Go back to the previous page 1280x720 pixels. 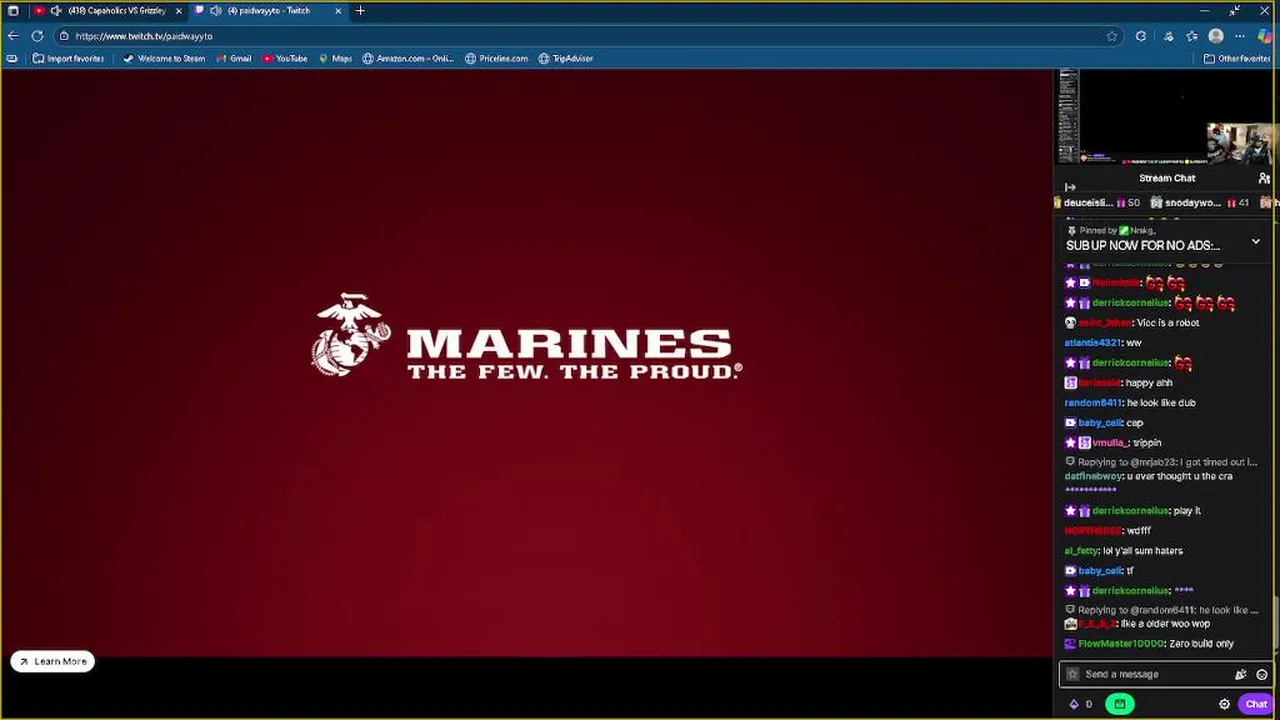tap(13, 36)
